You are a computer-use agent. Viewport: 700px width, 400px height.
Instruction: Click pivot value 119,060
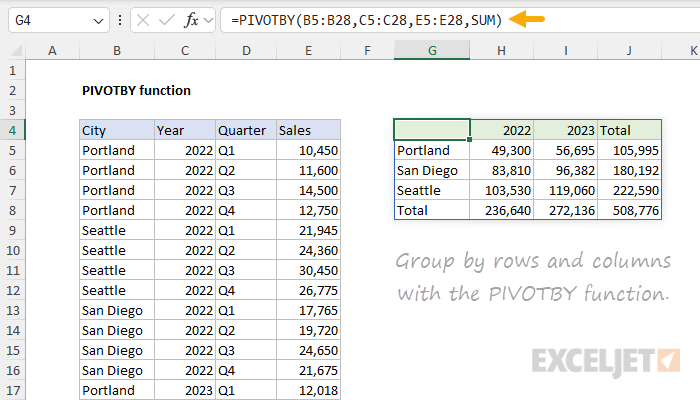566,191
